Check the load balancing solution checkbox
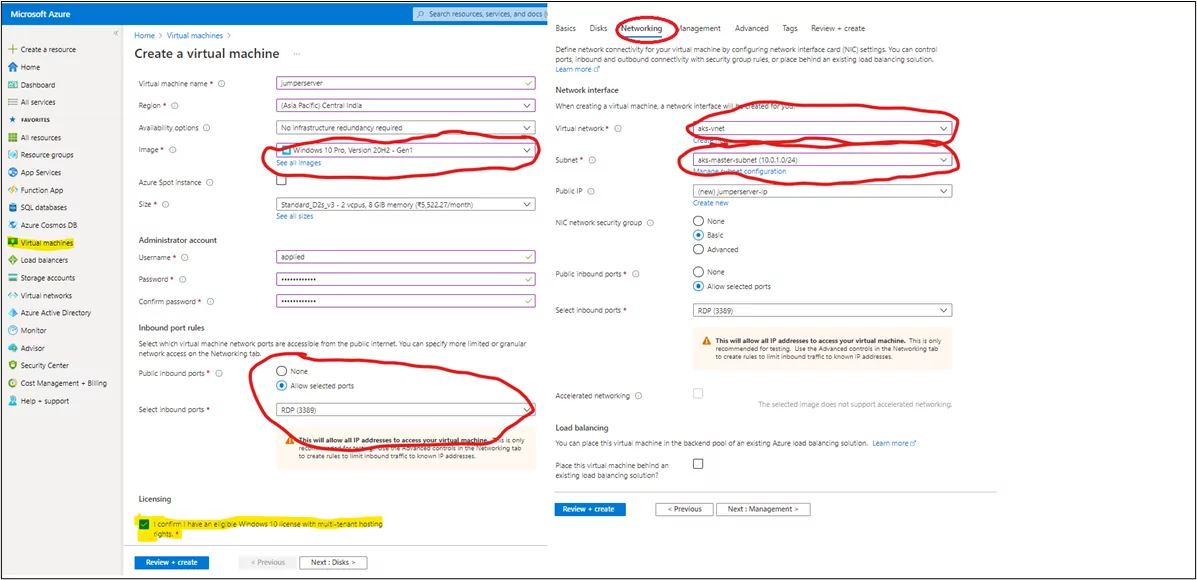Screen dimensions: 1197x580 click(x=698, y=464)
